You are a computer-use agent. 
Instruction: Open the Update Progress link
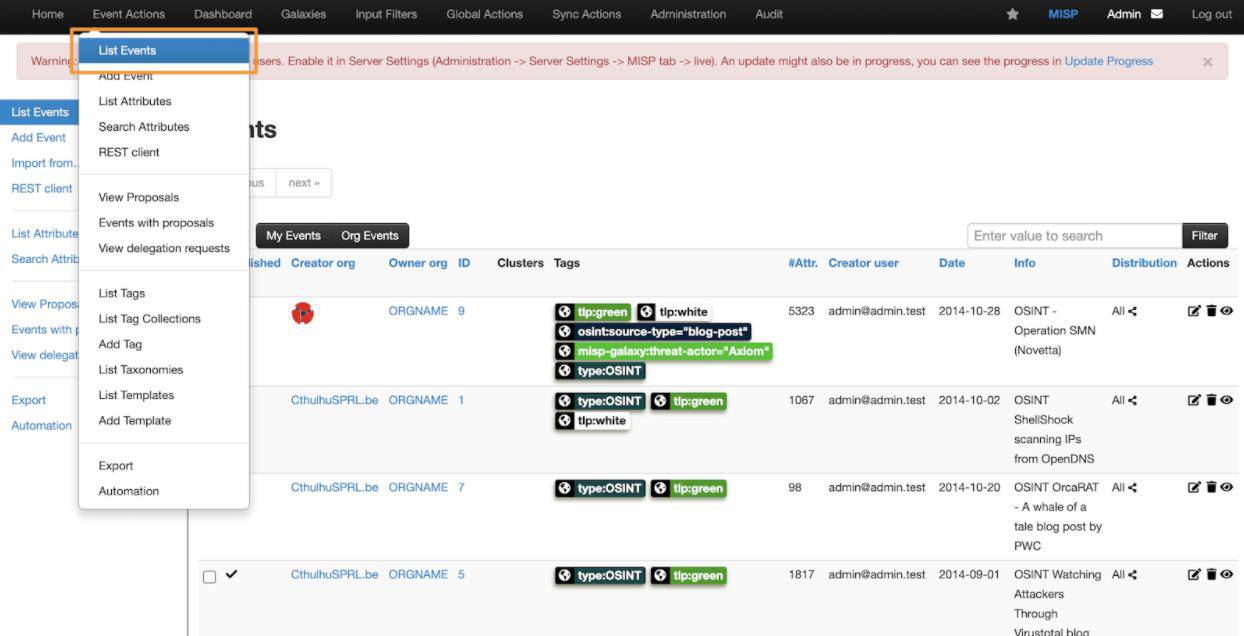coord(1108,61)
